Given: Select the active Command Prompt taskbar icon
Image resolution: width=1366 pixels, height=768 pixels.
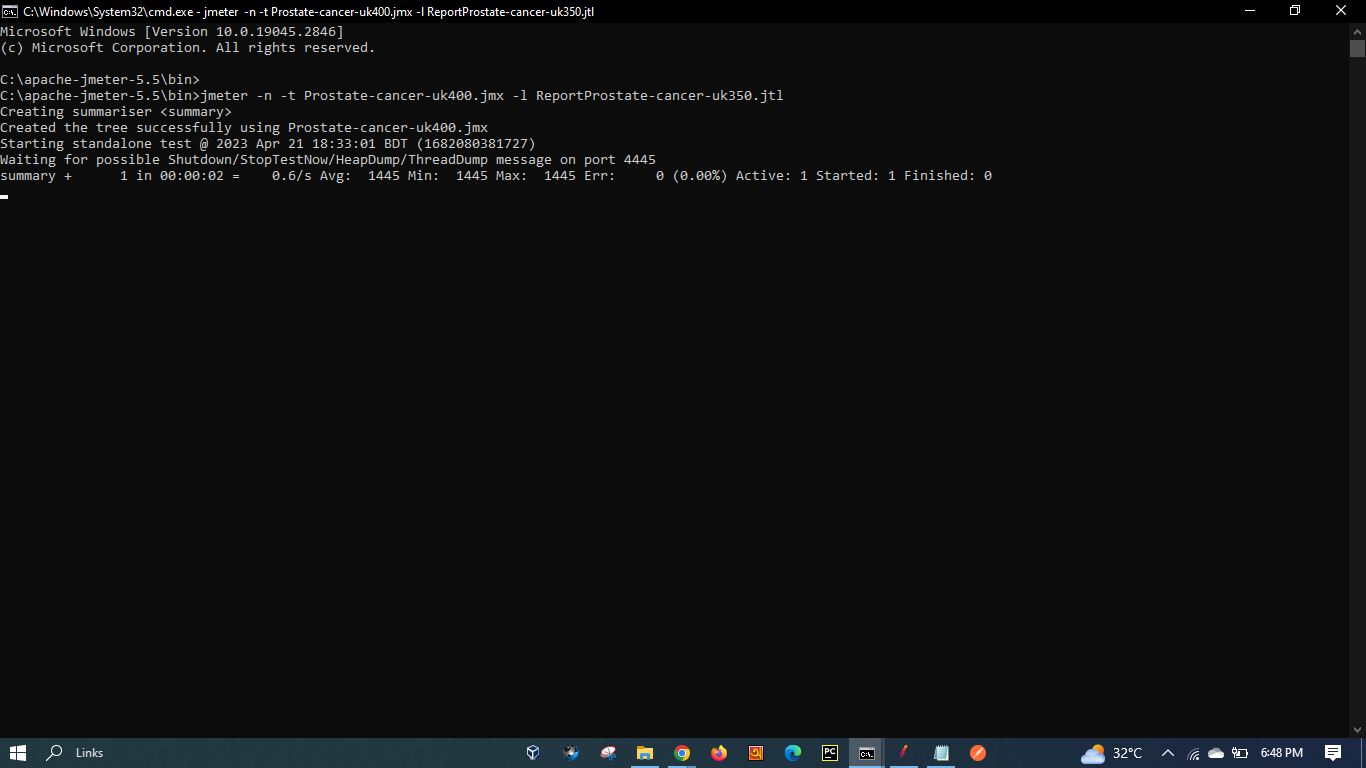Looking at the screenshot, I should pyautogui.click(x=866, y=753).
